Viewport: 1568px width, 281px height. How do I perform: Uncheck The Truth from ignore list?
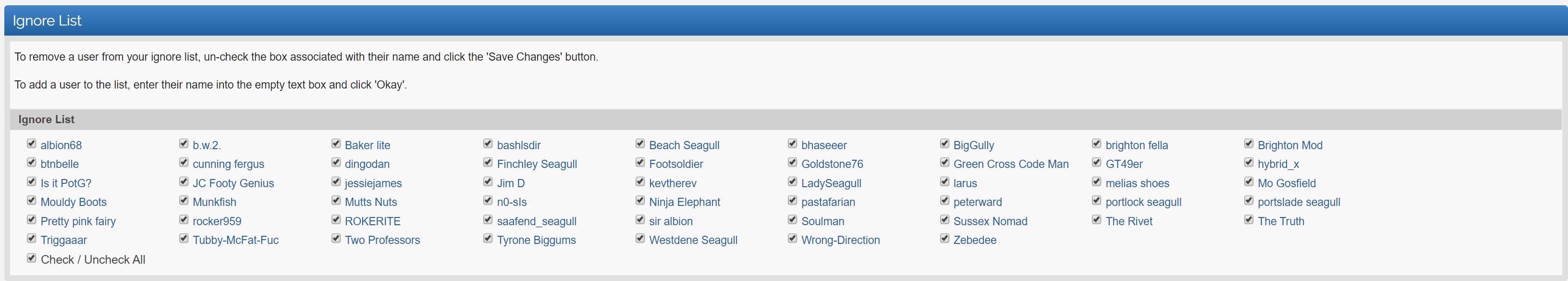point(1249,219)
